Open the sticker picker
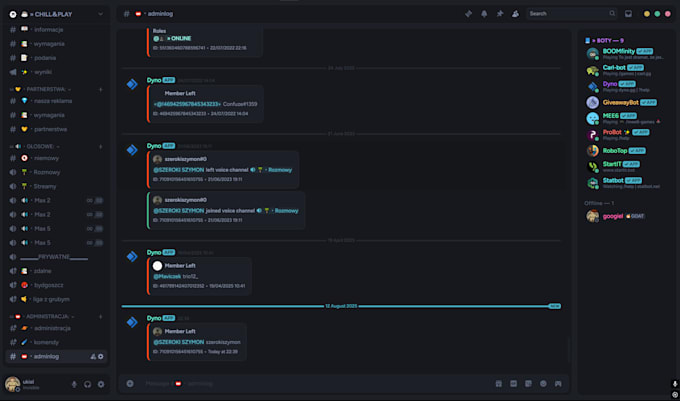 click(528, 384)
